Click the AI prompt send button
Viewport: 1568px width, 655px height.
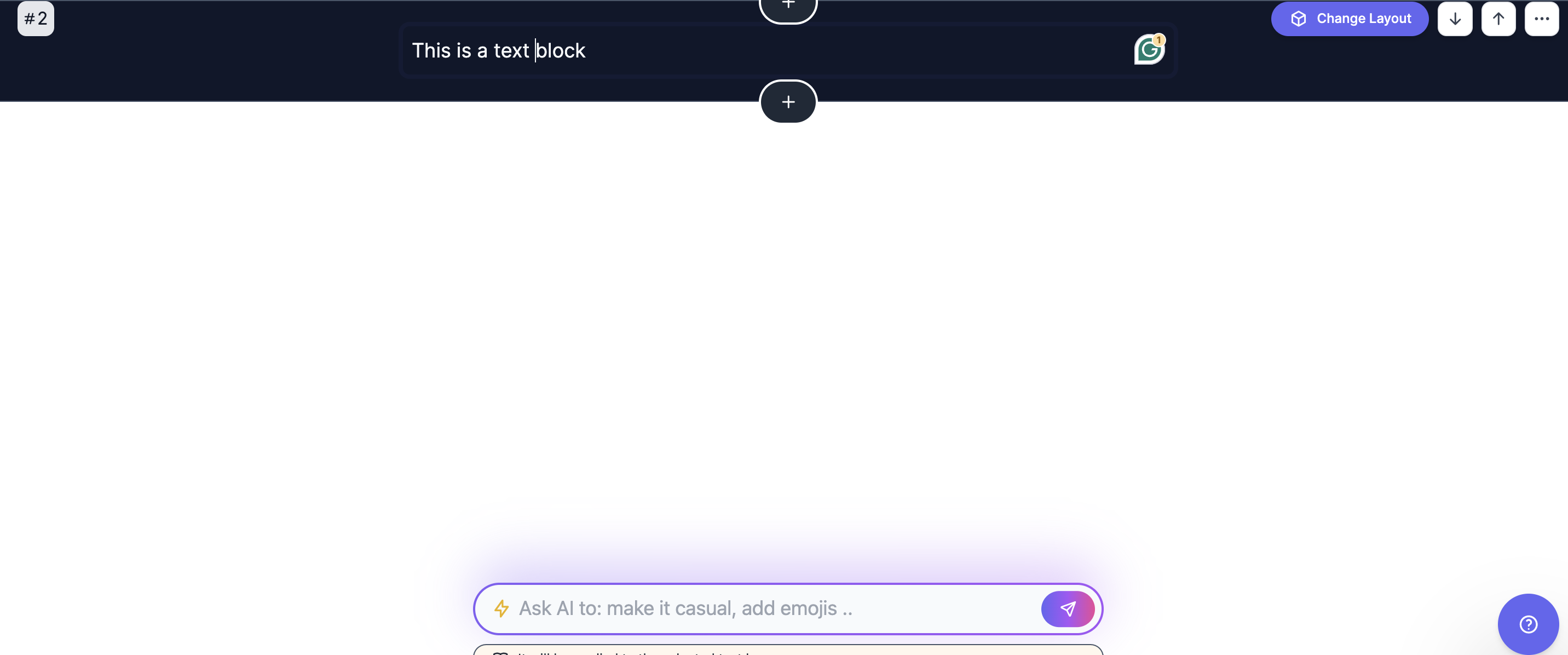(1068, 608)
